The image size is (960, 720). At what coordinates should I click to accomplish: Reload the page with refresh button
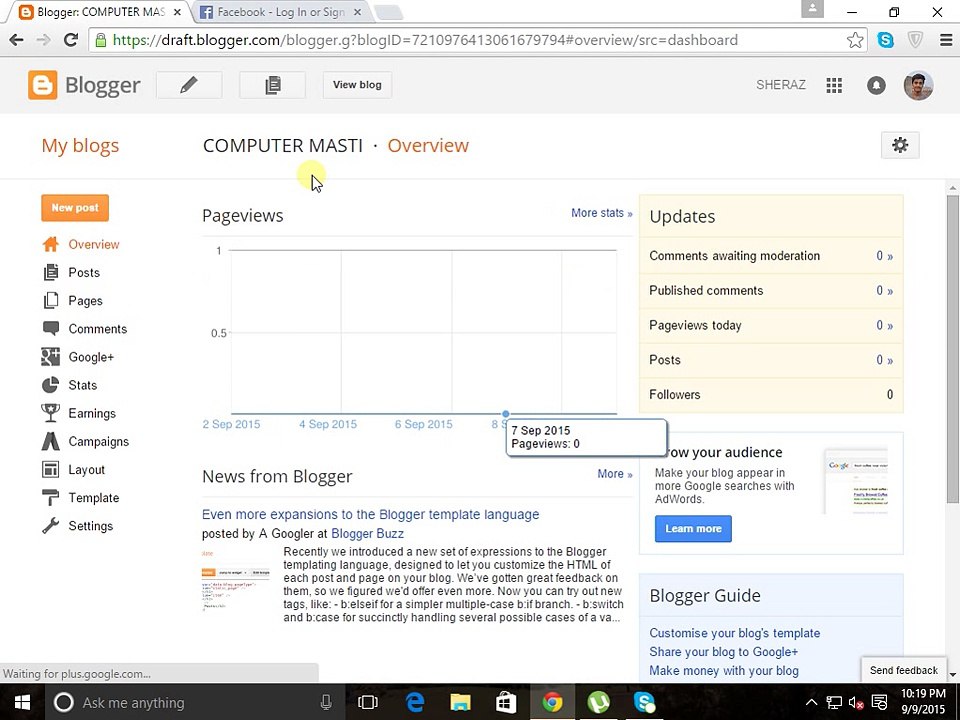pos(71,40)
